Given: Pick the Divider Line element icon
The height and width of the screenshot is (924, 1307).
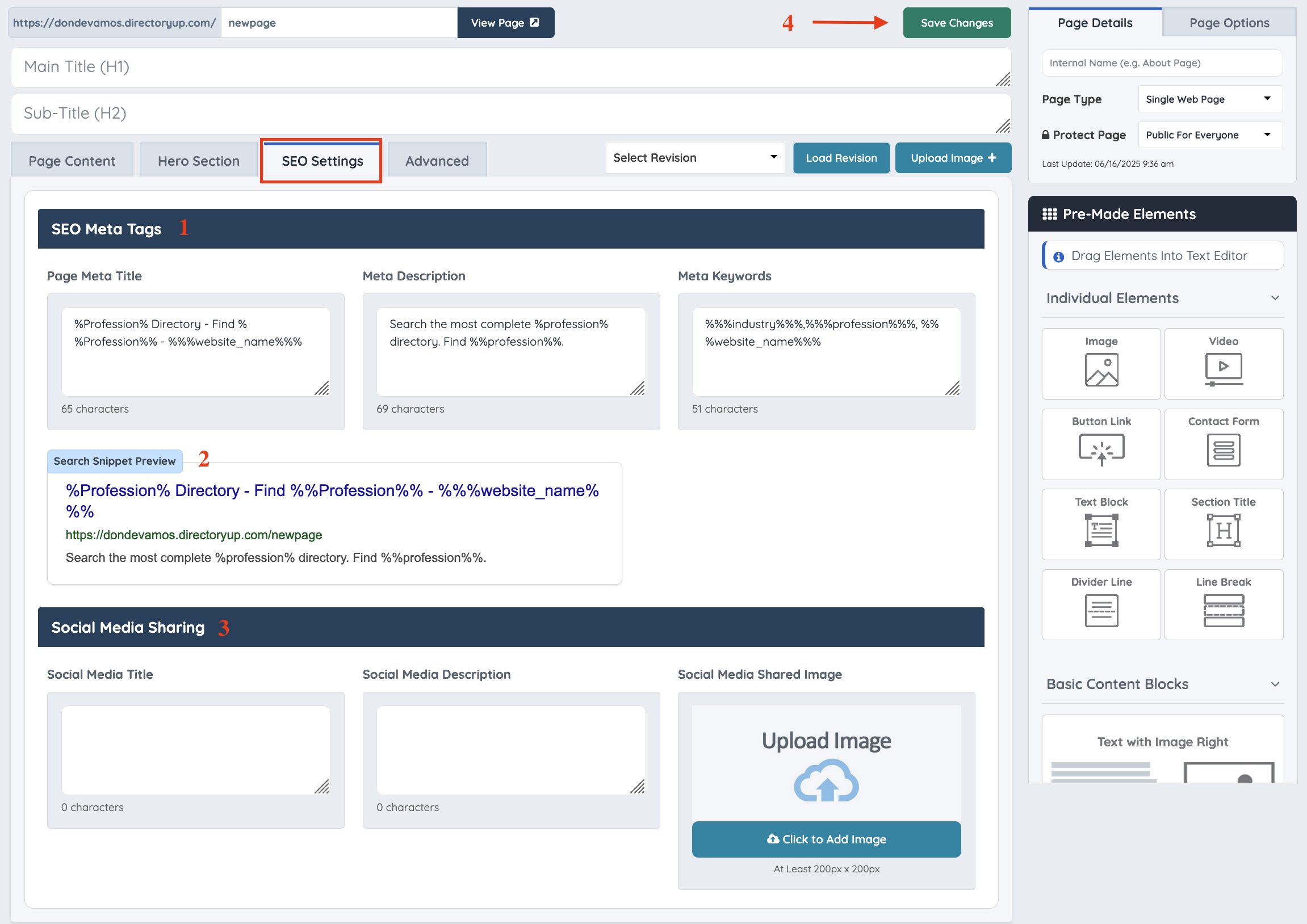Looking at the screenshot, I should click(1101, 611).
